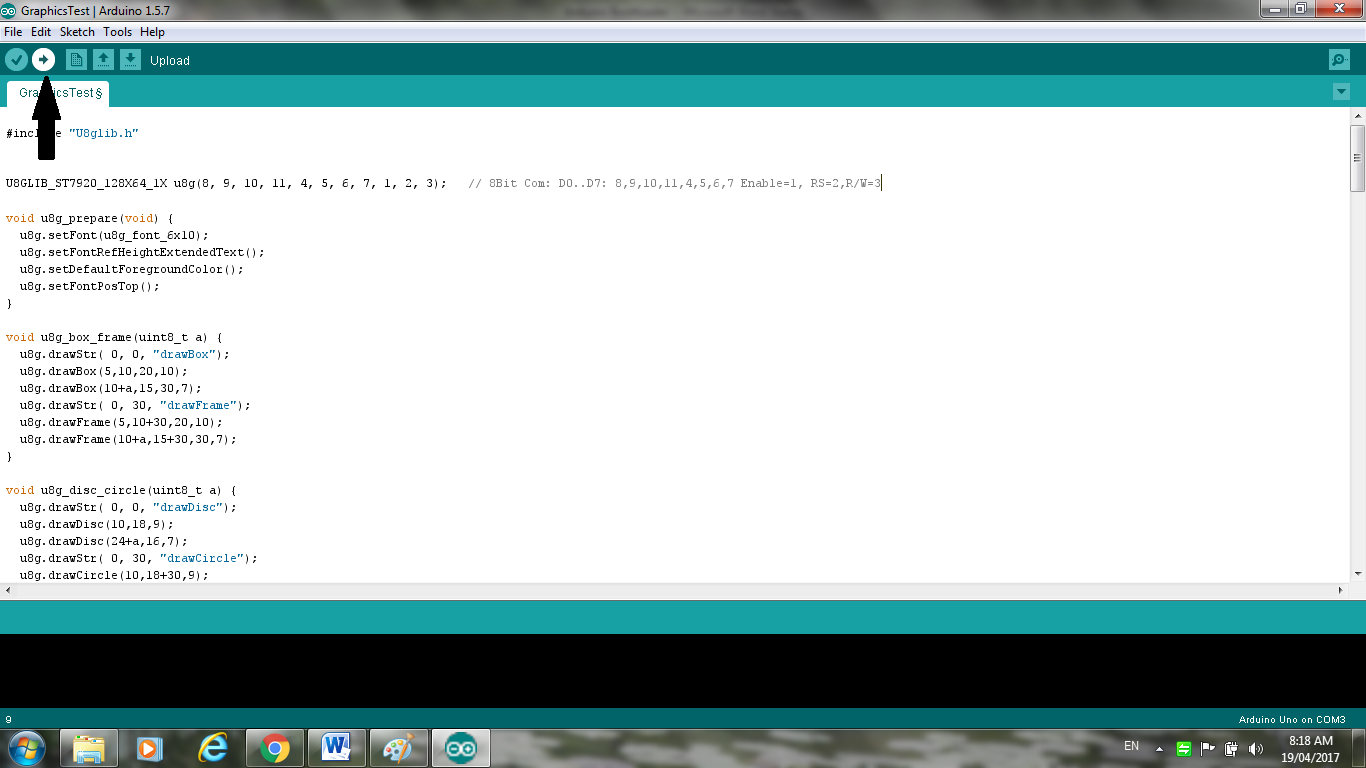This screenshot has width=1366, height=768.
Task: Click the vertical scrollbar up arrow
Action: pos(1357,117)
